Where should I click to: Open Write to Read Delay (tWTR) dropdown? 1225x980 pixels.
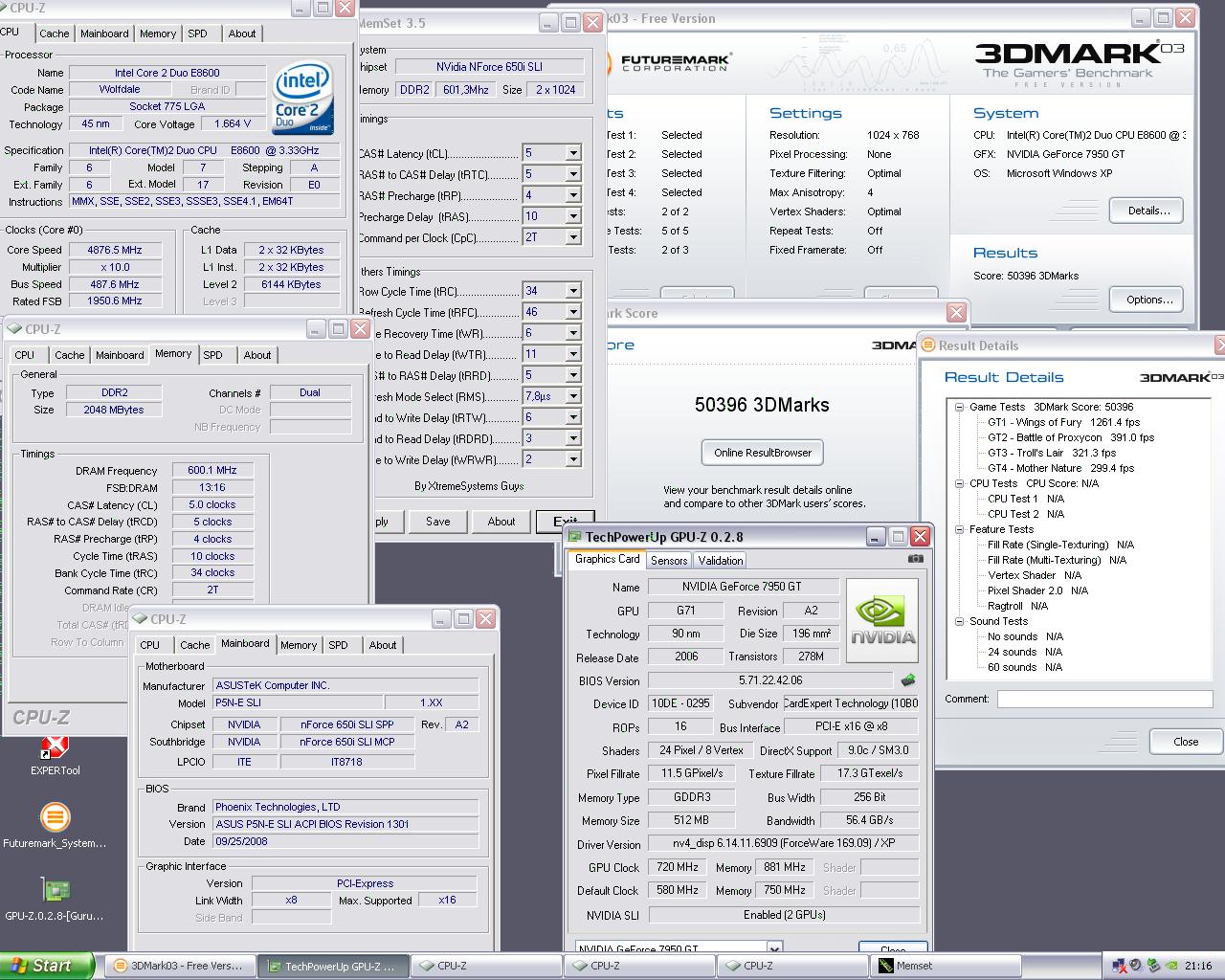pyautogui.click(x=573, y=354)
